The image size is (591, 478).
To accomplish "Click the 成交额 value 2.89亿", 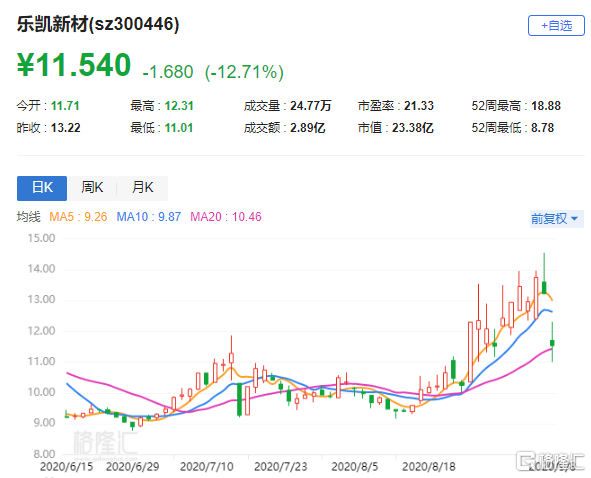I will pyautogui.click(x=308, y=128).
